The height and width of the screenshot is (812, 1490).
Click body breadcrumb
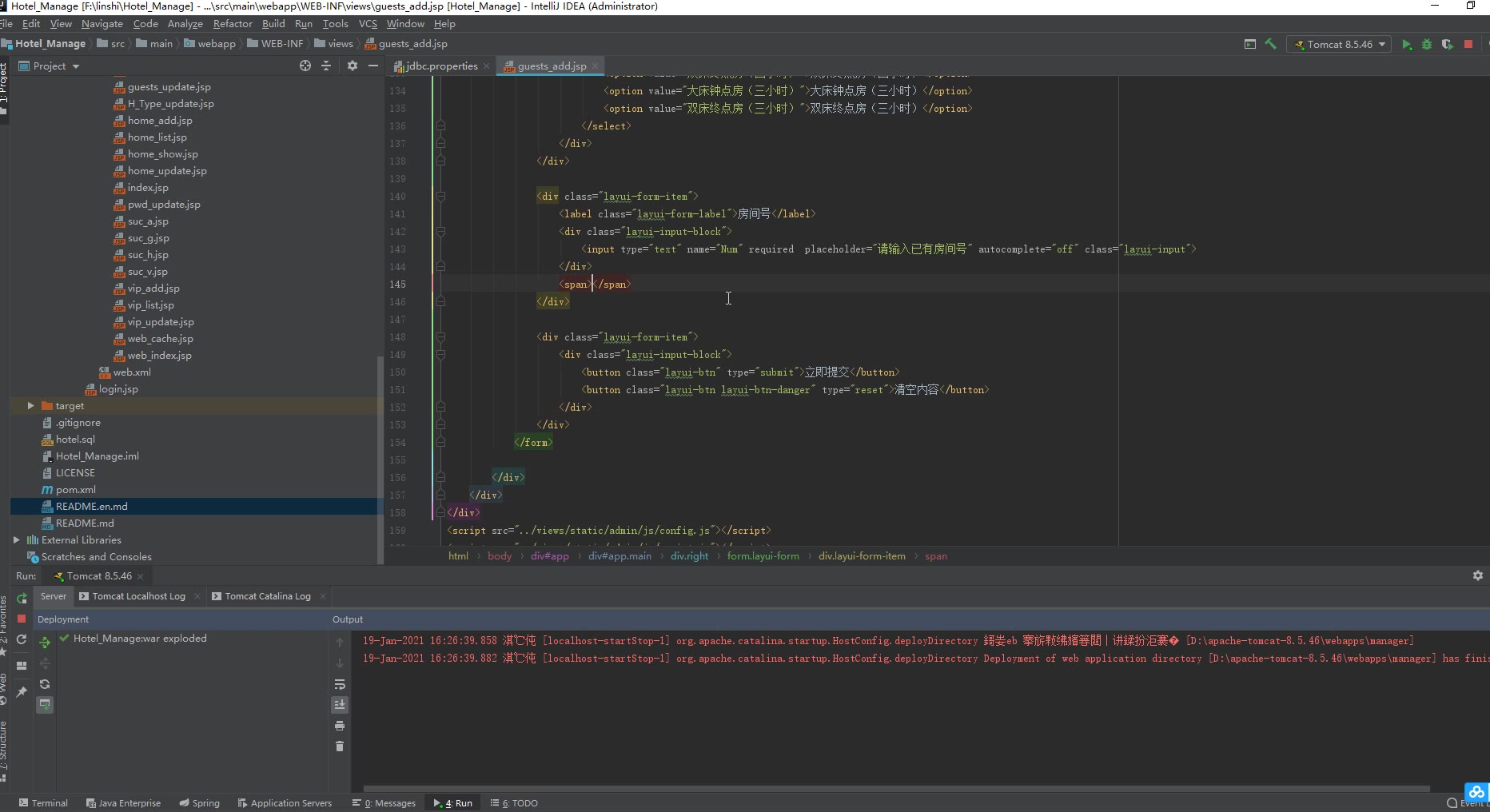(500, 556)
